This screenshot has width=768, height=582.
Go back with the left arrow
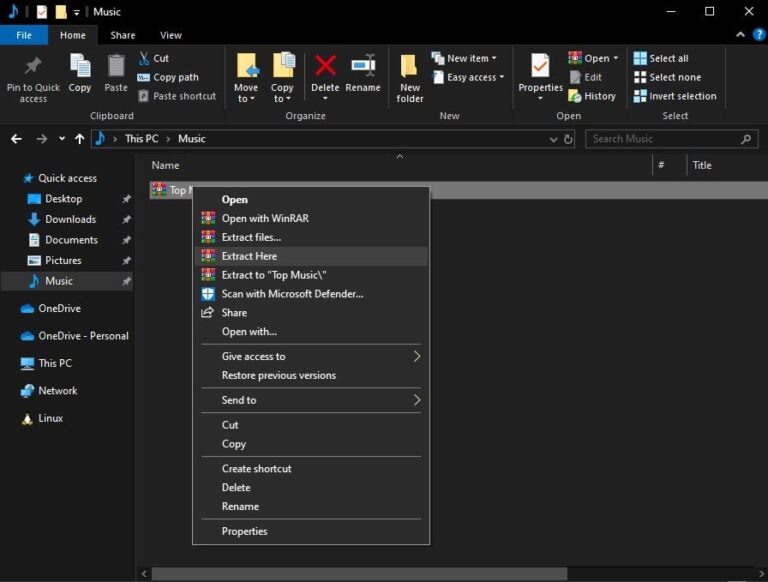[16, 139]
